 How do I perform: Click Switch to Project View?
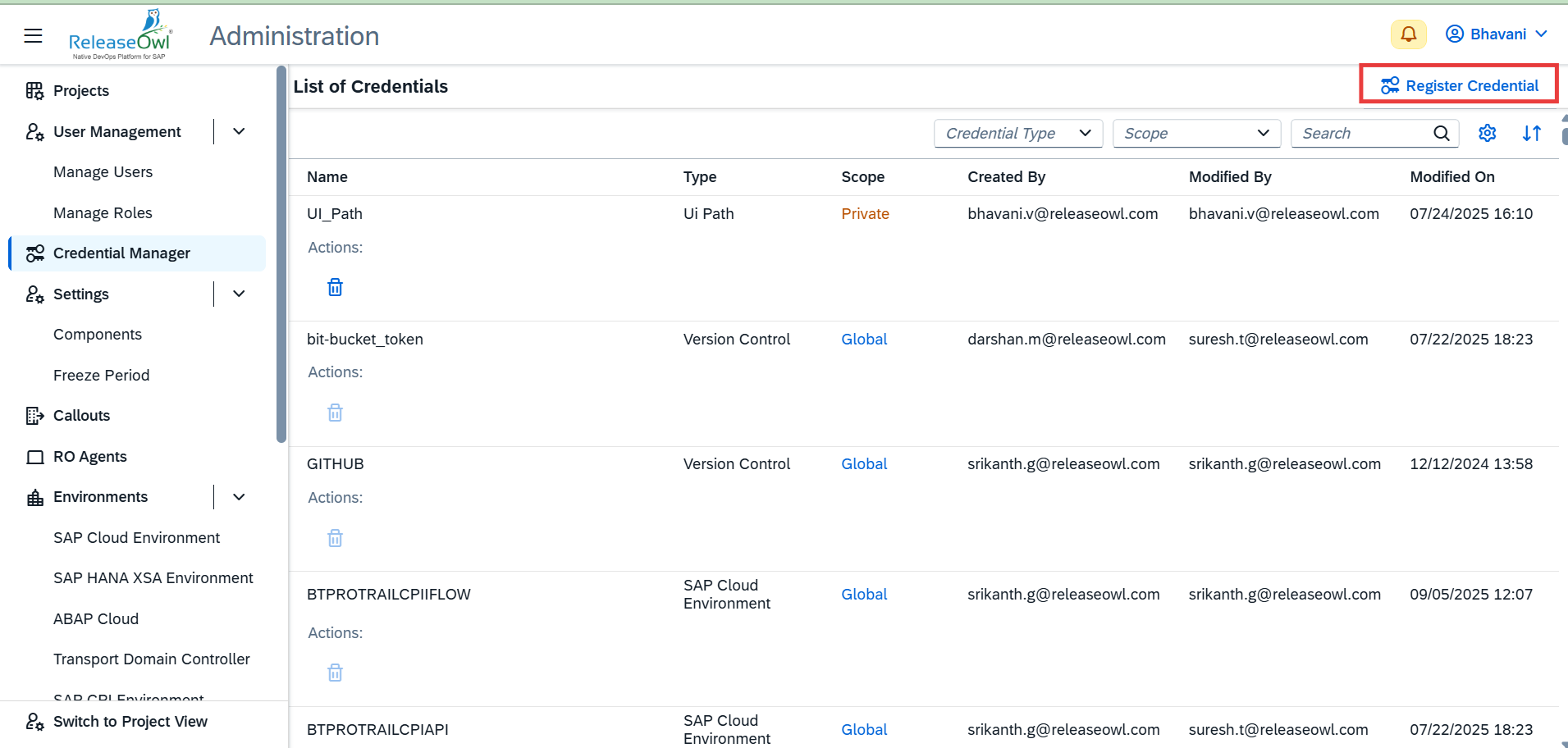coord(130,722)
